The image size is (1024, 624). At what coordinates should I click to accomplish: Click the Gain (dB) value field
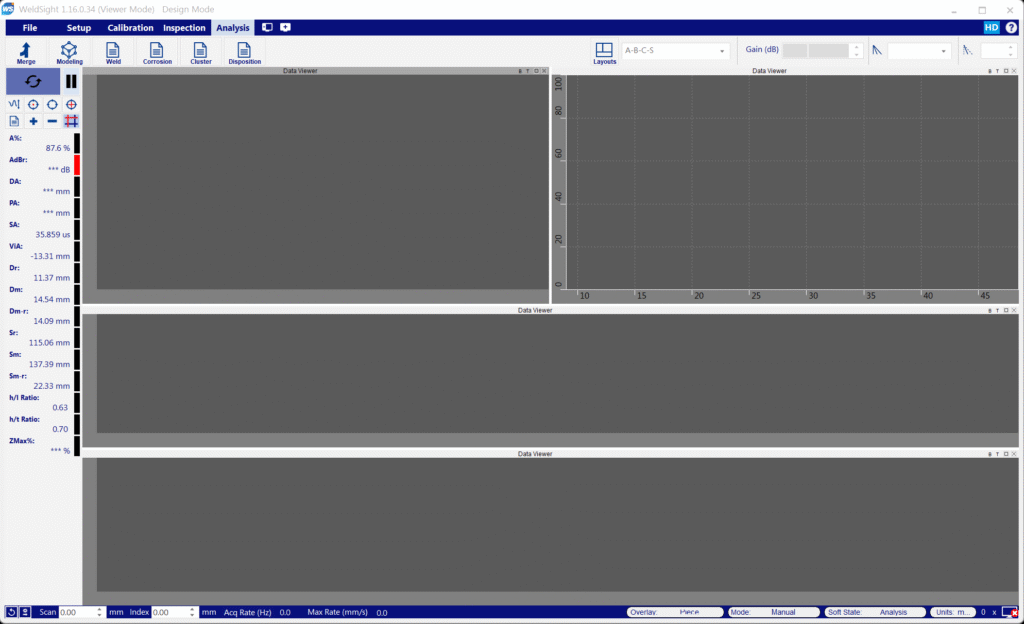816,50
